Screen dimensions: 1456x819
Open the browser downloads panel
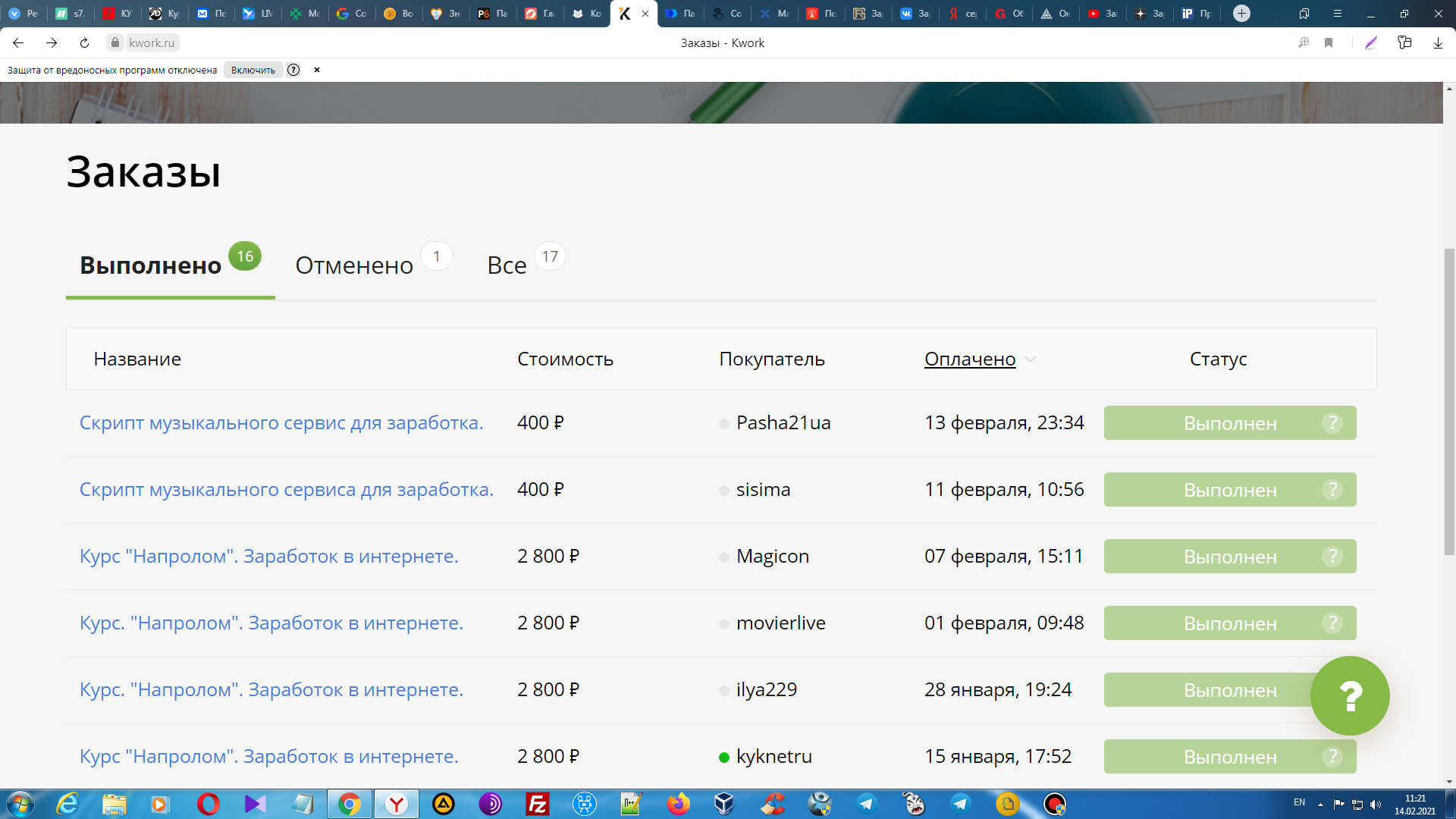pos(1438,43)
